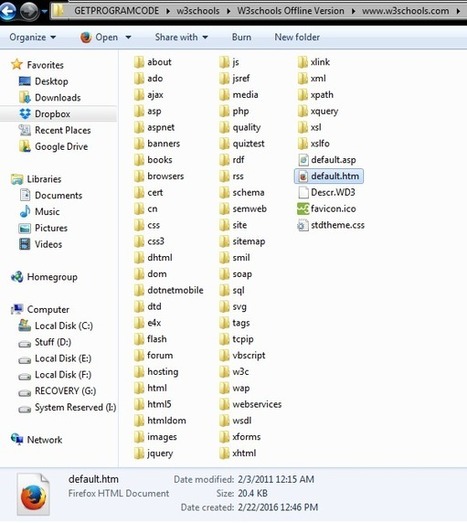The width and height of the screenshot is (467, 523).
Task: Select the default.htm file
Action: (329, 176)
